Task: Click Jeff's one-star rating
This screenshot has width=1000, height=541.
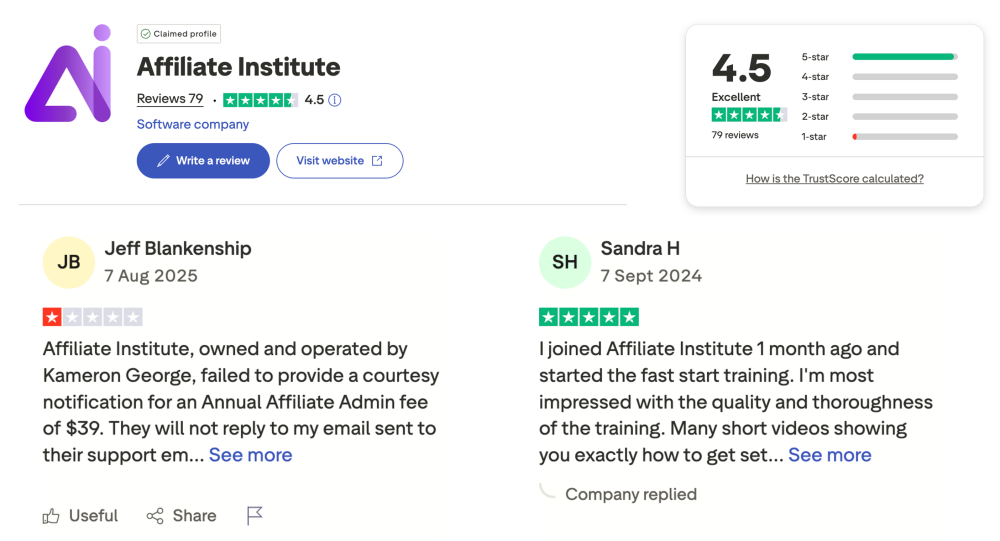Action: coord(92,317)
